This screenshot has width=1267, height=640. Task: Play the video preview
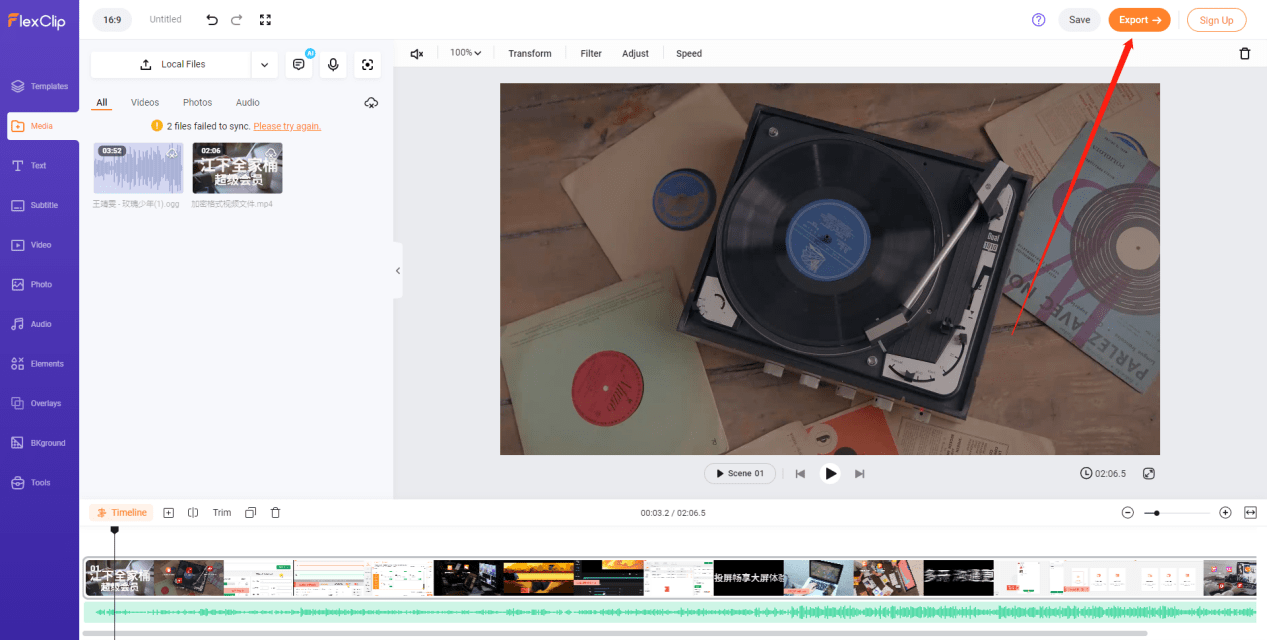click(830, 473)
